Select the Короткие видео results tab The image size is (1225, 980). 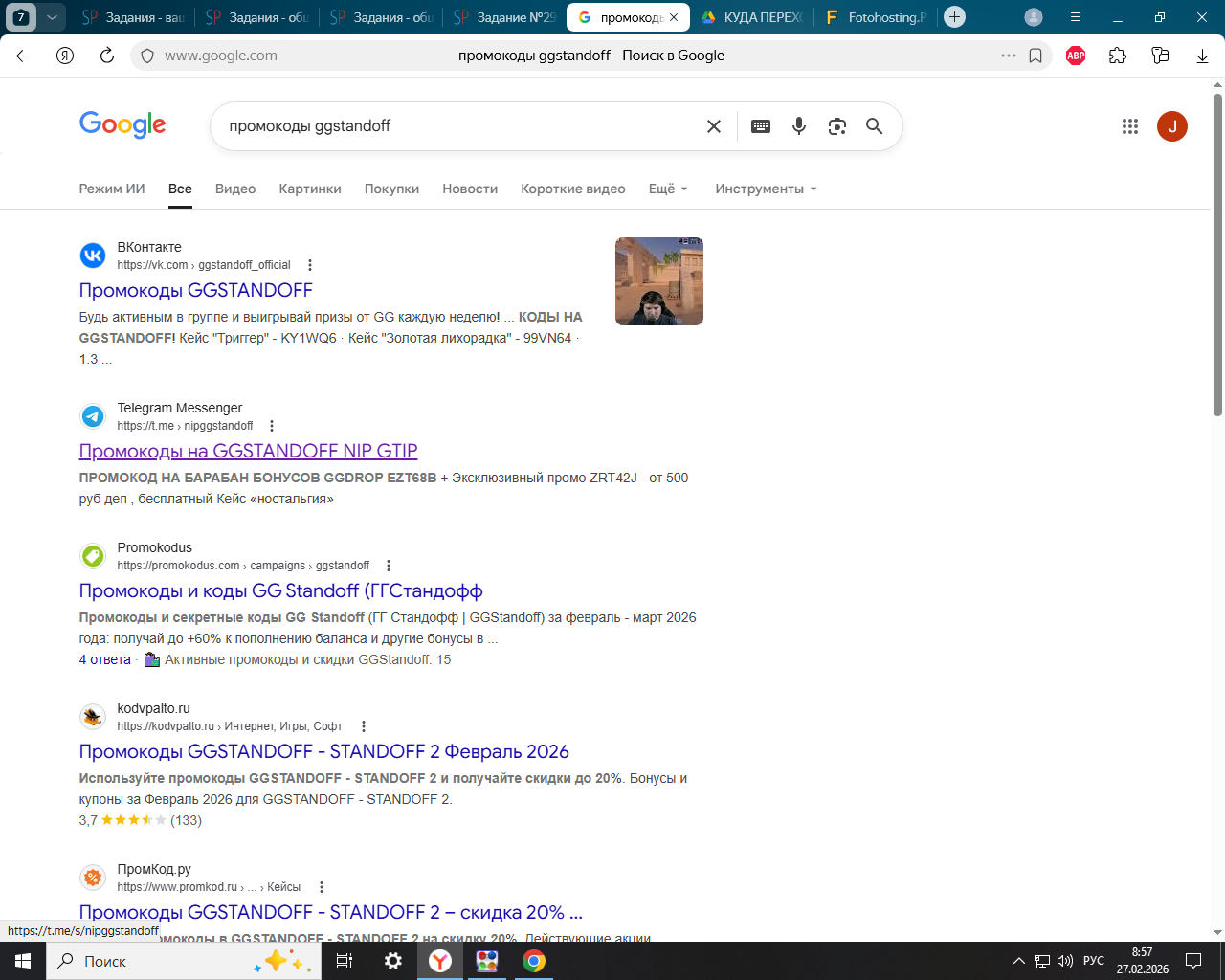click(x=573, y=189)
